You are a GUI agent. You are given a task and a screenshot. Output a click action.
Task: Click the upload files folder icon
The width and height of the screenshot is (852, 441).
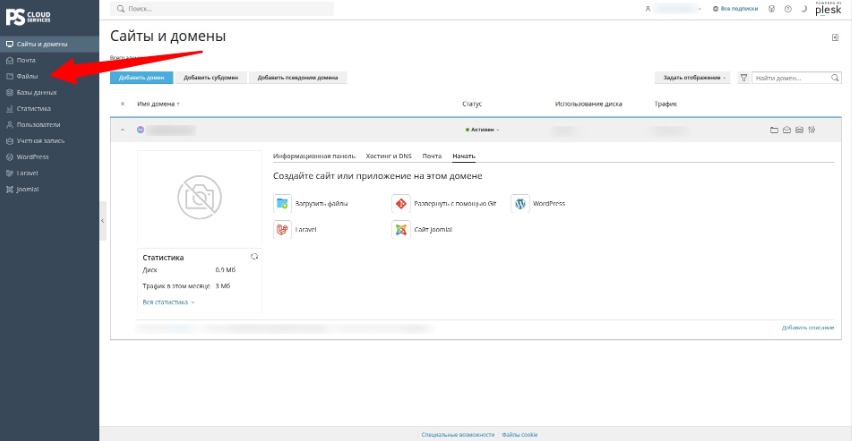pyautogui.click(x=282, y=204)
